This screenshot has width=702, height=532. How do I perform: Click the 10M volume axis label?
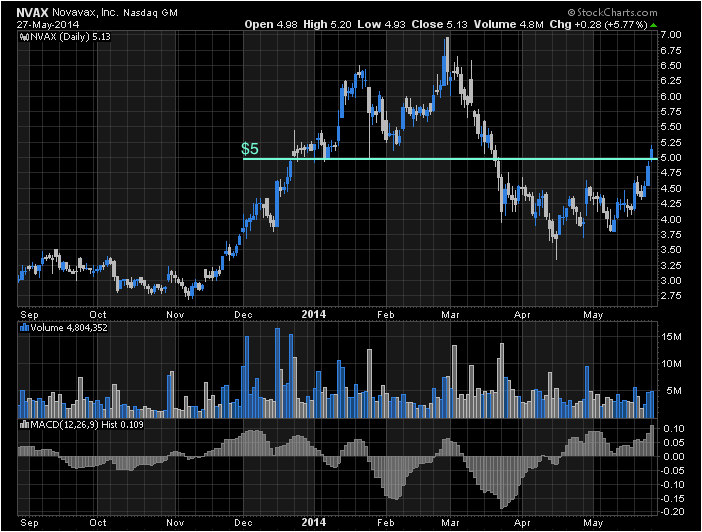click(x=671, y=364)
